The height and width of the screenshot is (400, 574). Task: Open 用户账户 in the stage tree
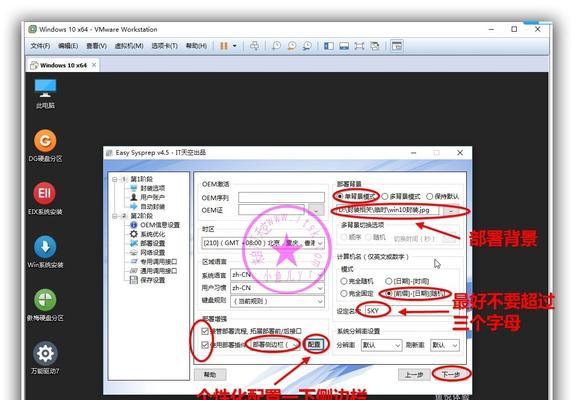point(152,197)
